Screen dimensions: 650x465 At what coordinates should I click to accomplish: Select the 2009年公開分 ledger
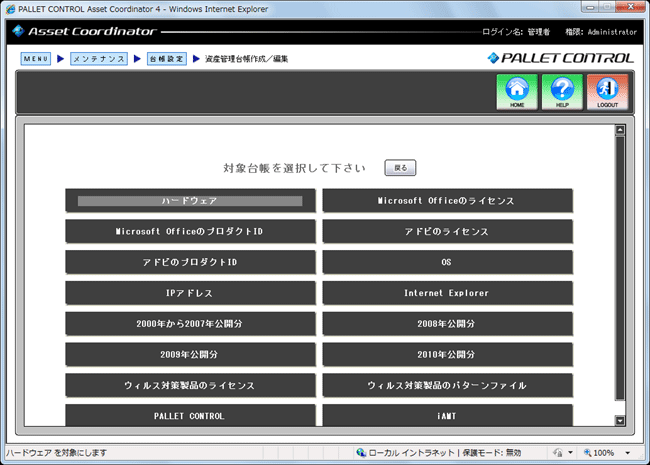[190, 354]
